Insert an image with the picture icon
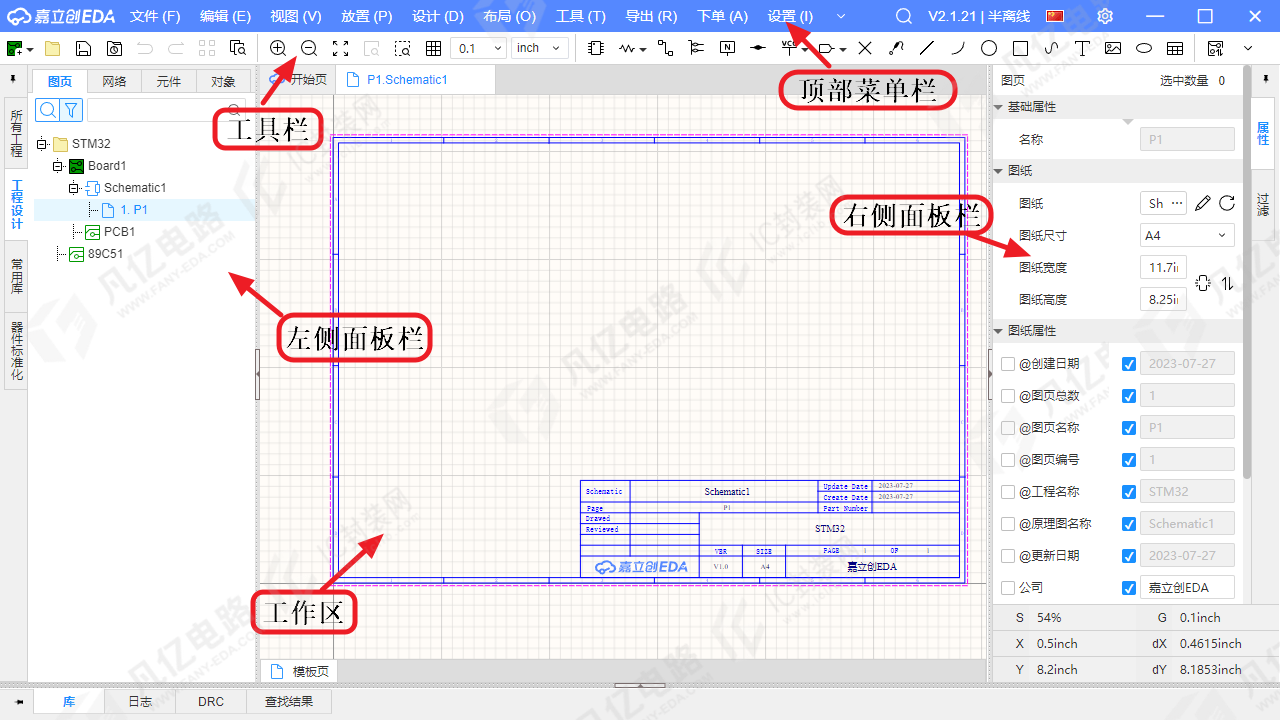 pos(1113,48)
